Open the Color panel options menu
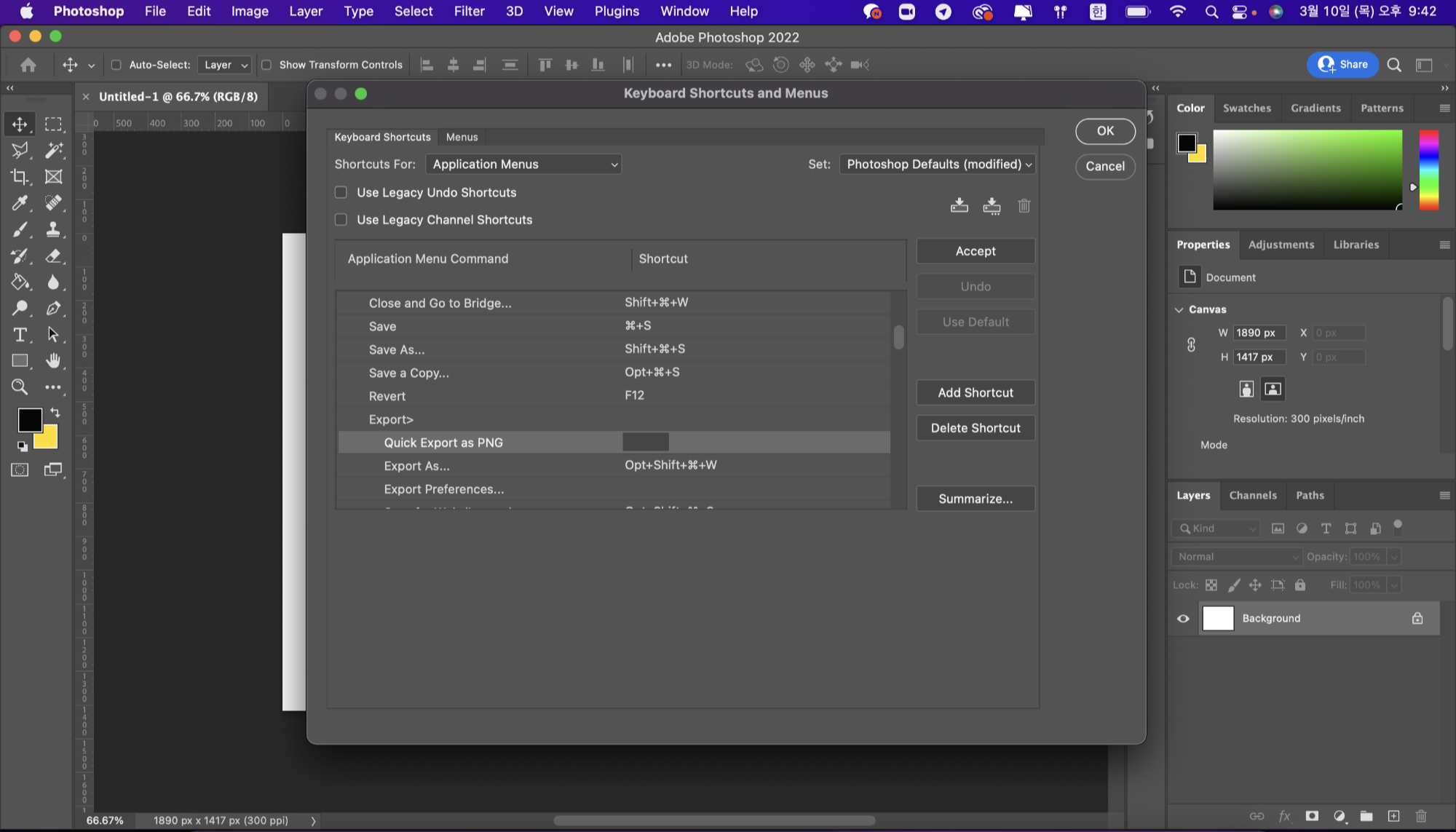 [x=1444, y=108]
